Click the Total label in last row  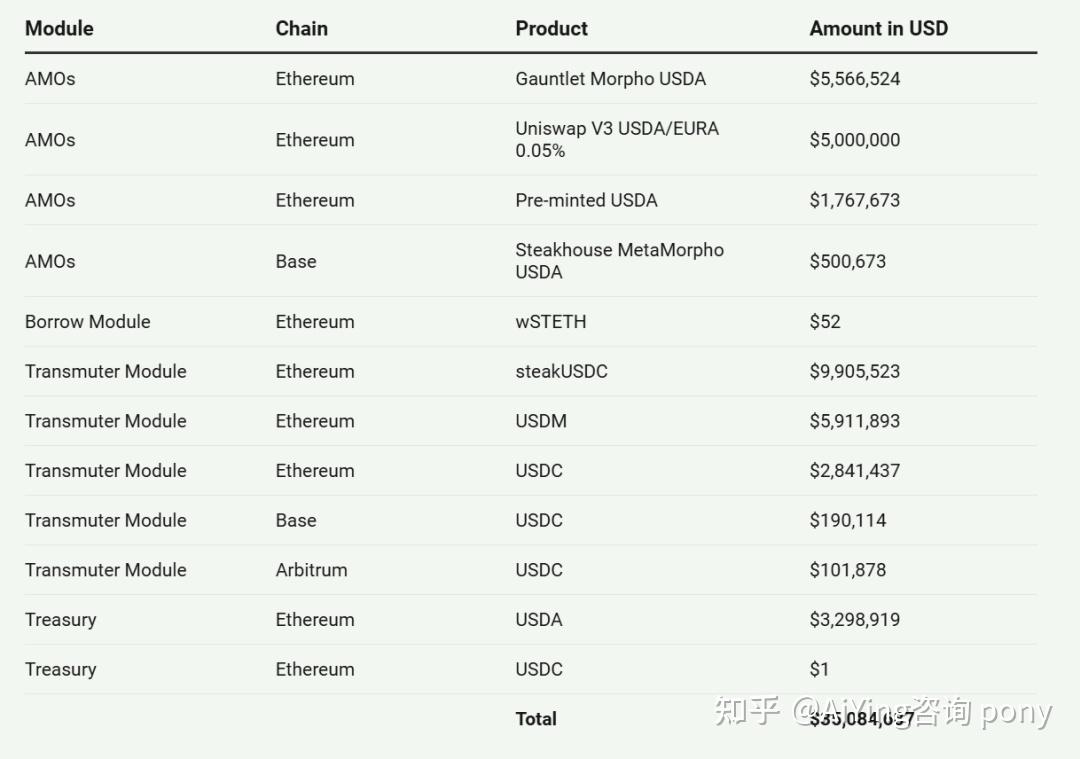(x=536, y=718)
